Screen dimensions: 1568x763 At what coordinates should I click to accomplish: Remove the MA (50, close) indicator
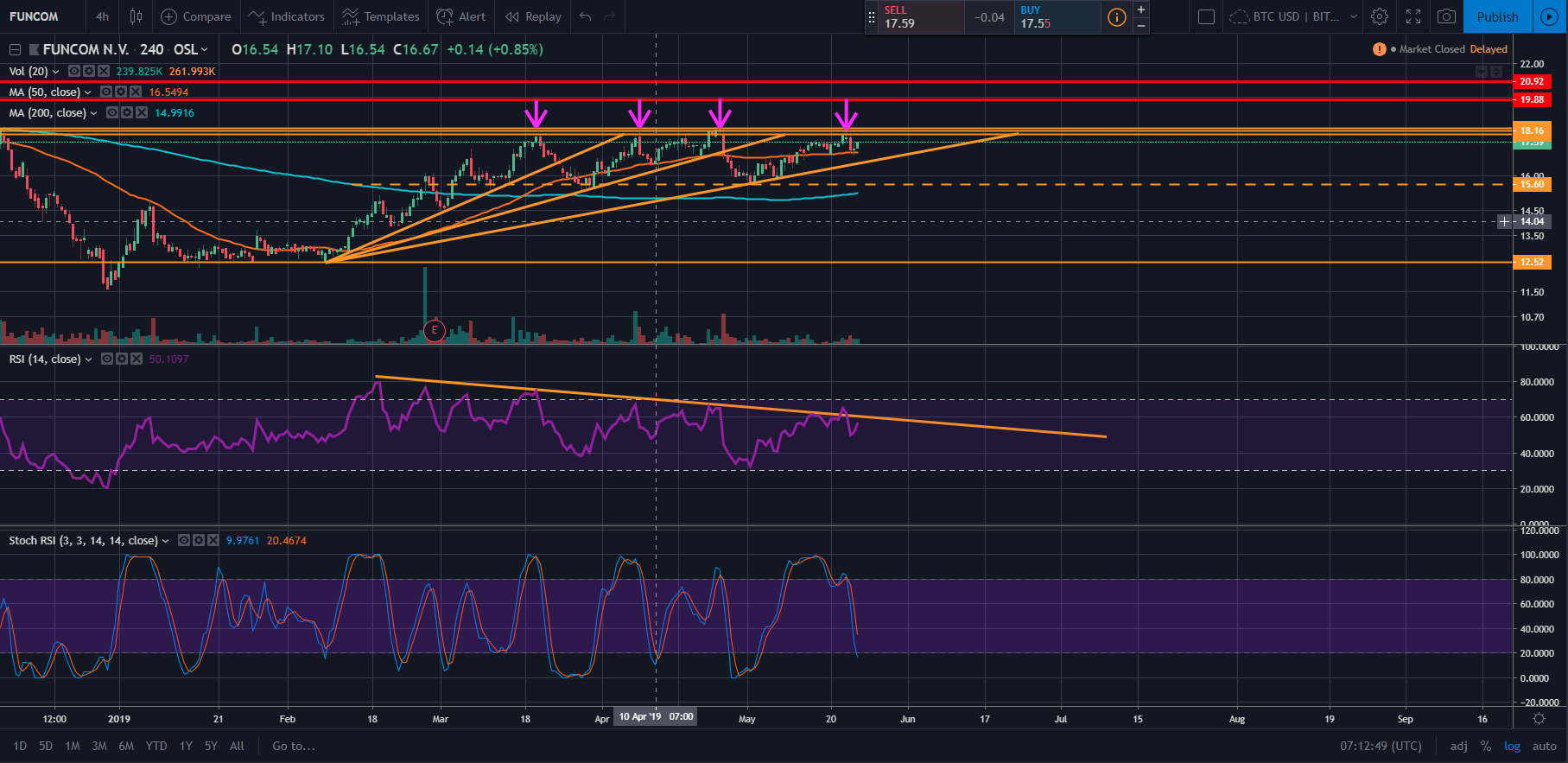[x=136, y=92]
